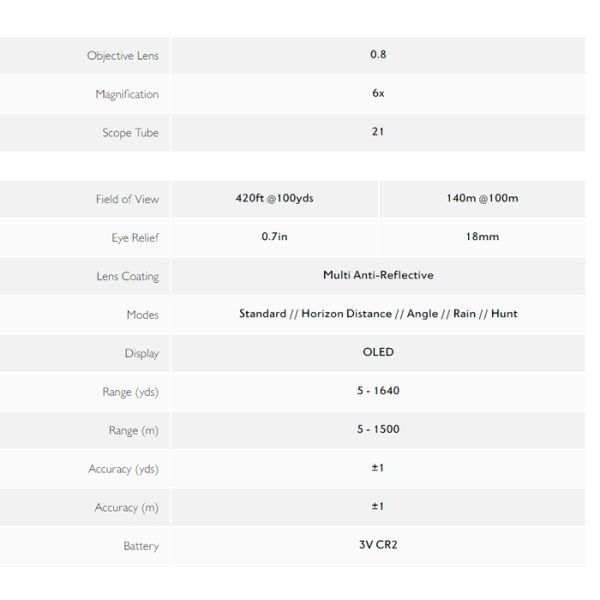Select the Scope Tube value 21

pyautogui.click(x=378, y=132)
